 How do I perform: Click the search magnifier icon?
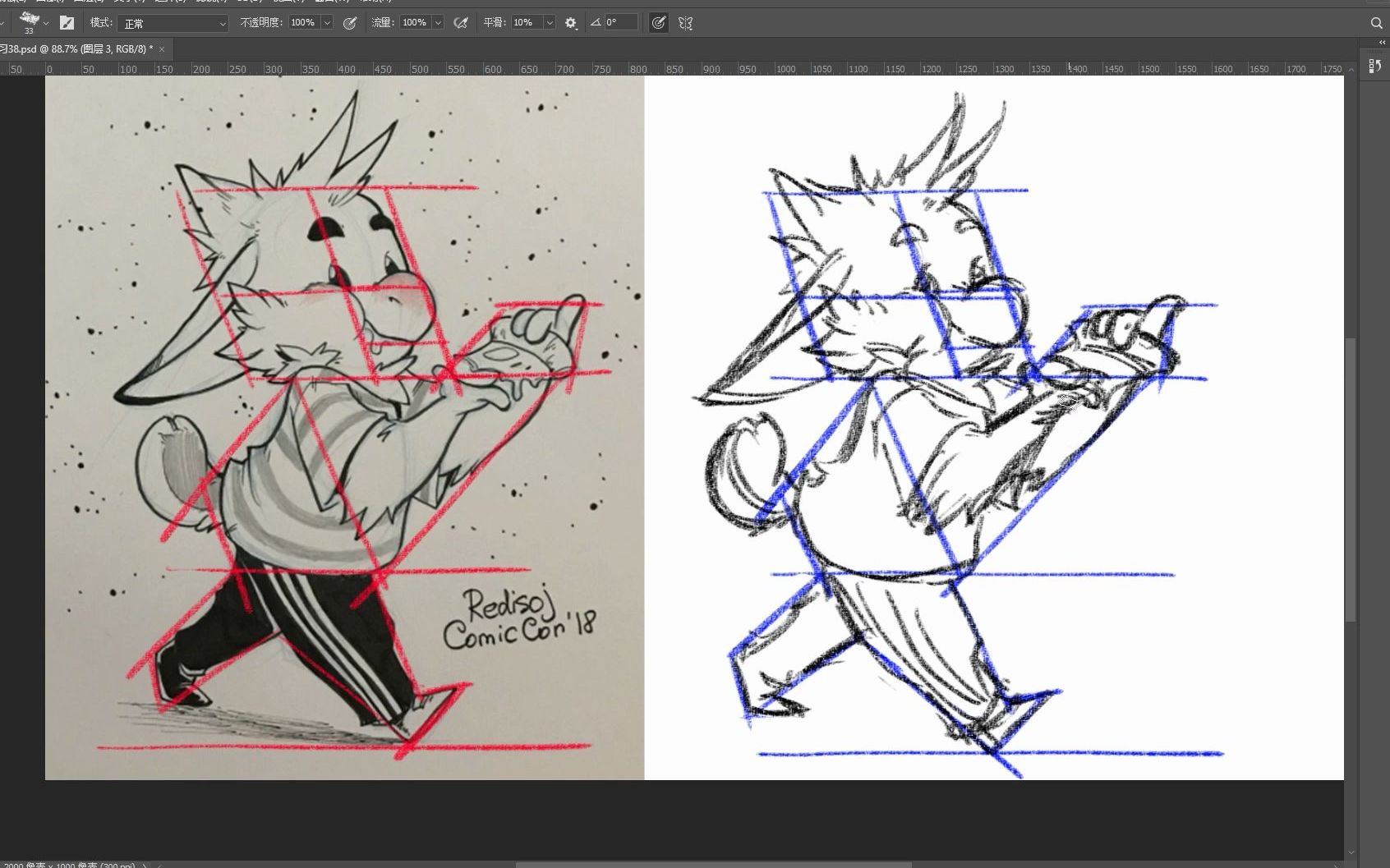point(1377,23)
